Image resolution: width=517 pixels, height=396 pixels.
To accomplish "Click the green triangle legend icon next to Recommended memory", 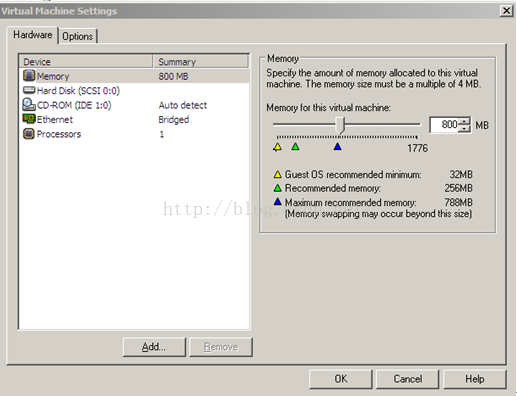I will click(278, 188).
